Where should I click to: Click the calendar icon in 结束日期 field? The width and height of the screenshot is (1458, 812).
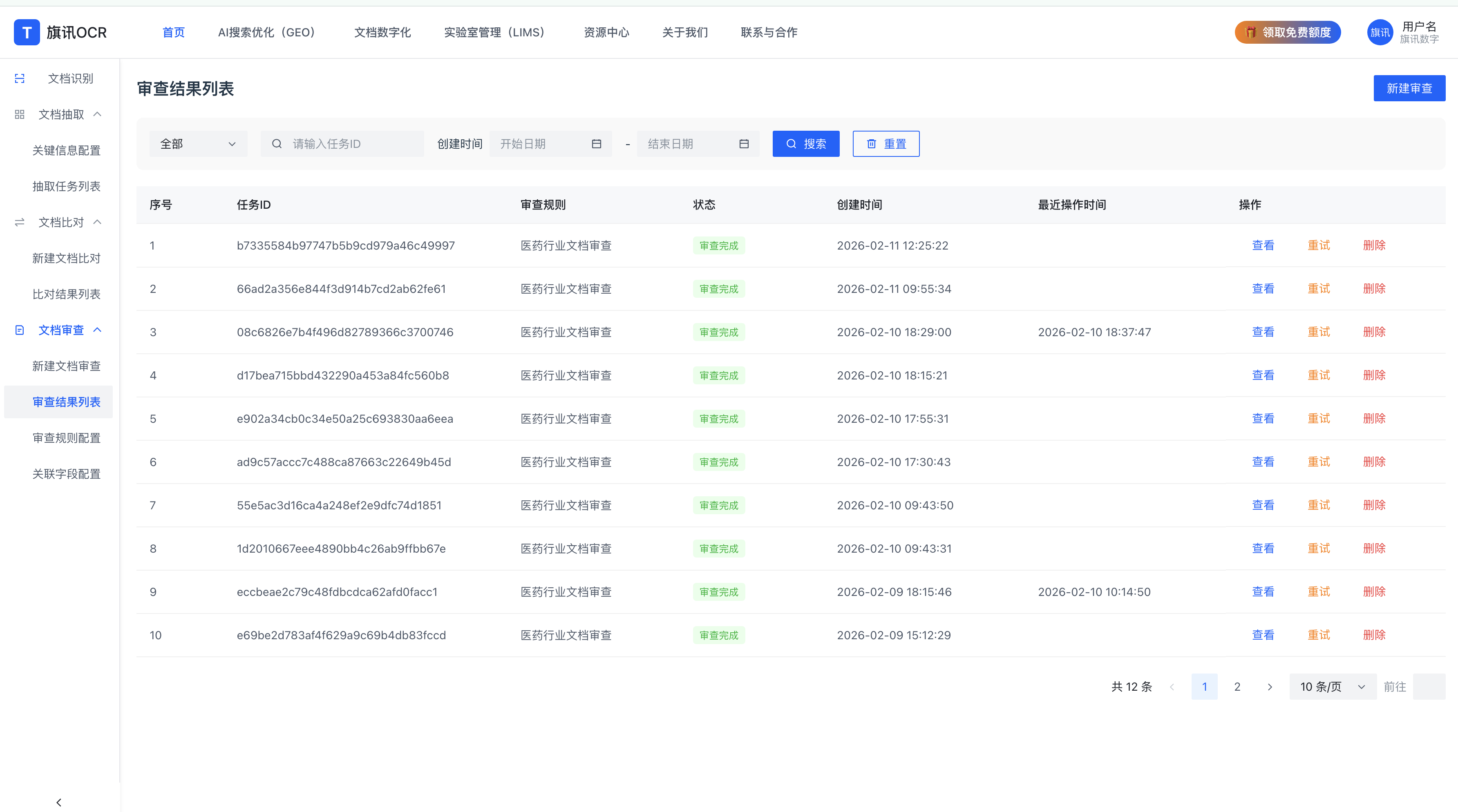tap(744, 144)
